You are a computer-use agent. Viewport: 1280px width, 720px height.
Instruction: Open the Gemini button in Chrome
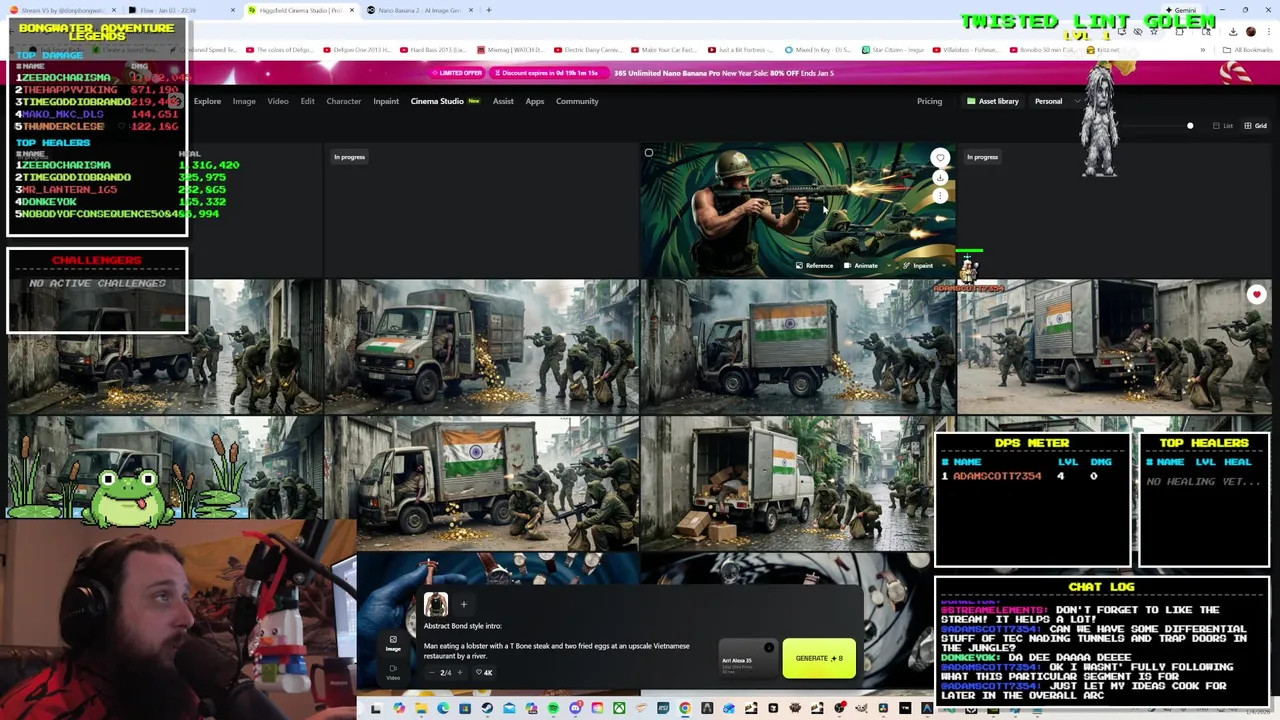(1180, 10)
